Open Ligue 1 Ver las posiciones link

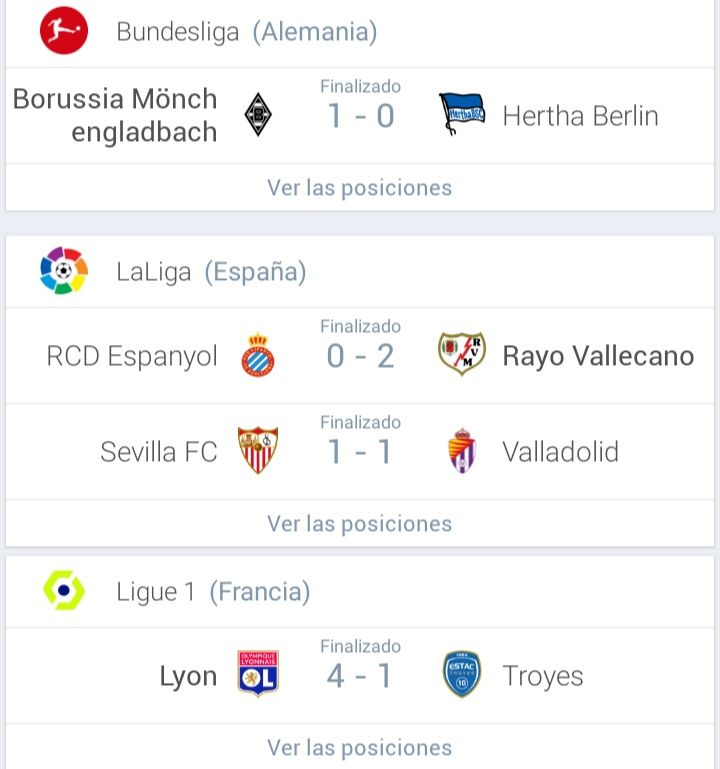point(360,747)
